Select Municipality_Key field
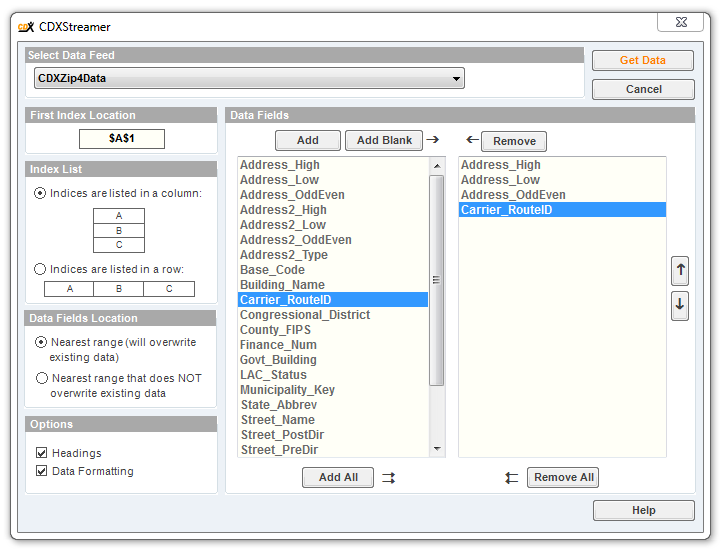This screenshot has width=726, height=557. 333,389
